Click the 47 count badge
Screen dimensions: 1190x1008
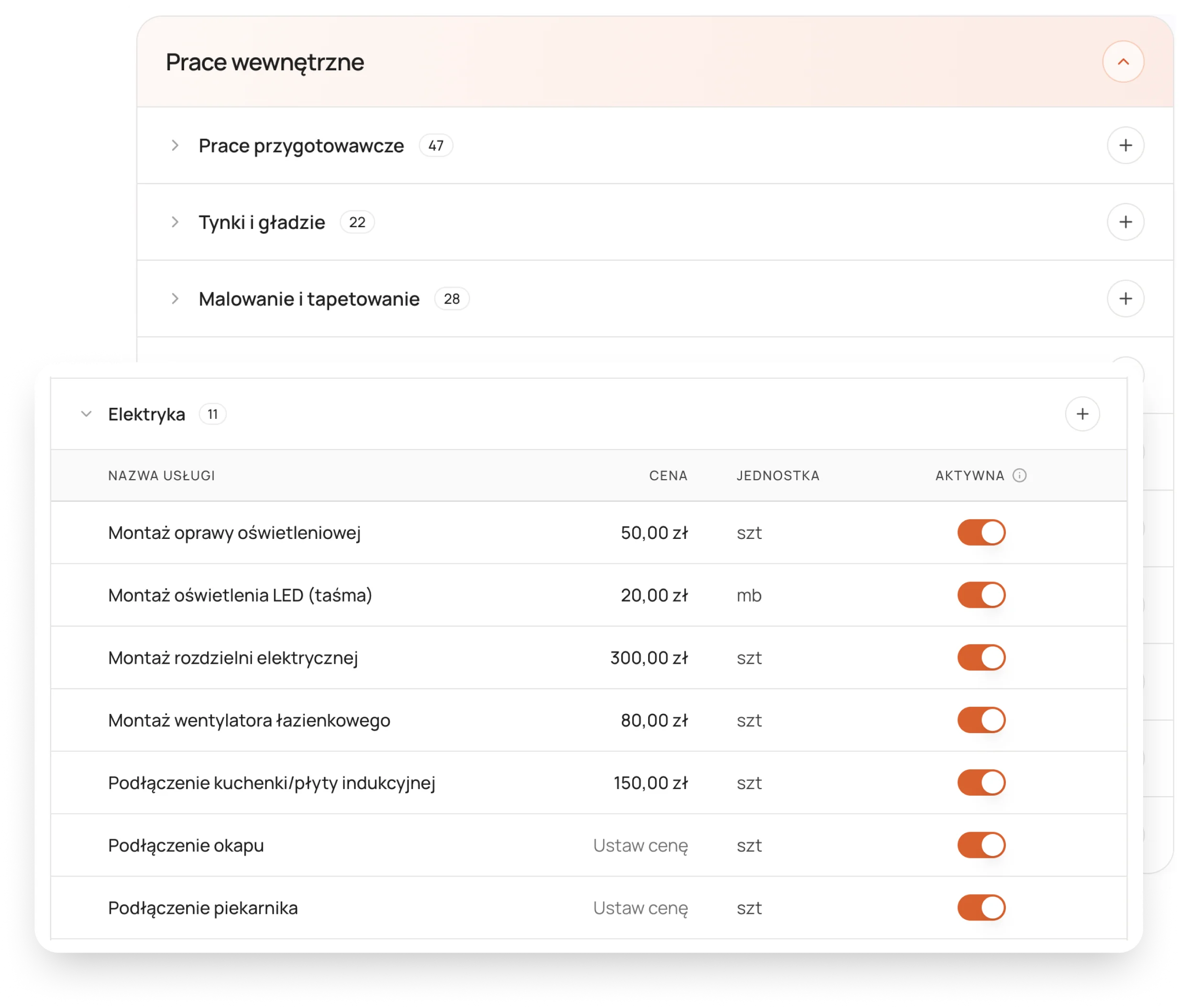[436, 146]
